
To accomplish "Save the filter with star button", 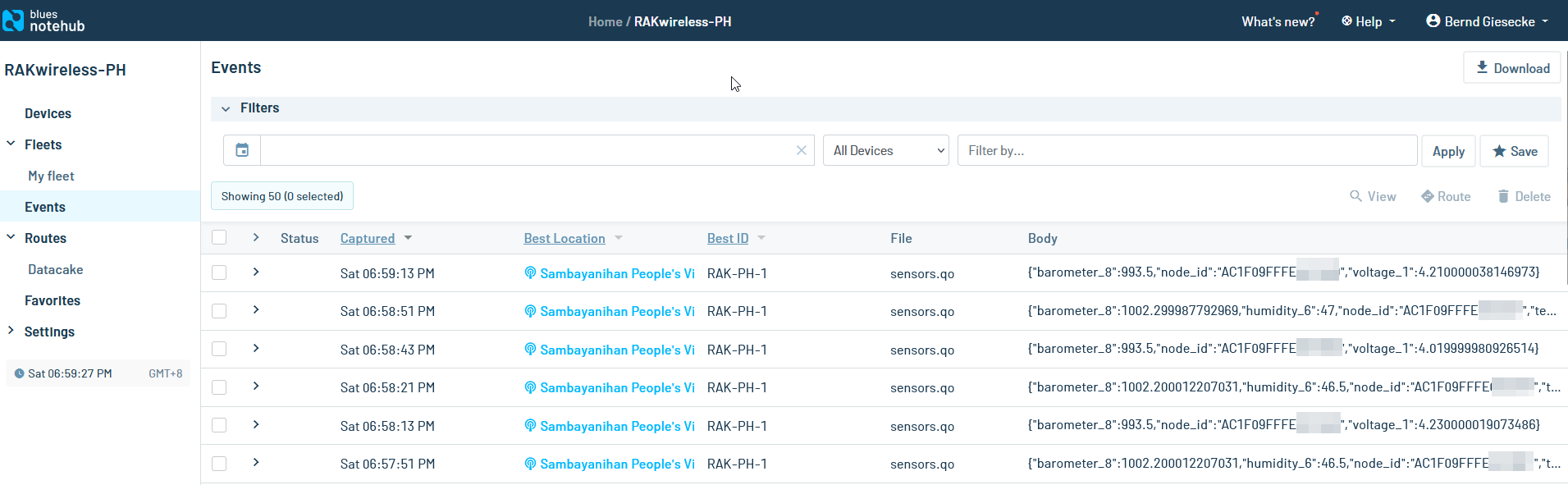I will click(1514, 151).
